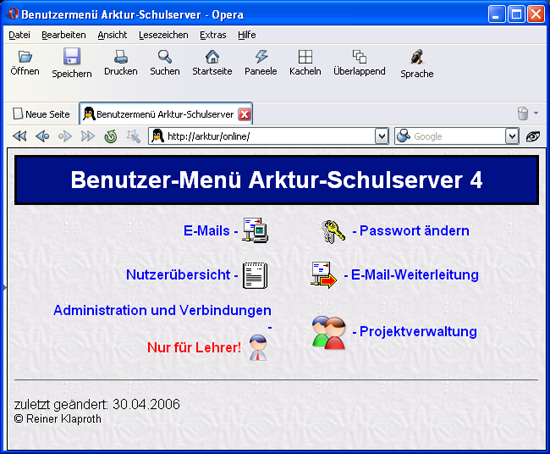Click the E-Mails computer icon
Screen dimensions: 550x454
coord(255,230)
